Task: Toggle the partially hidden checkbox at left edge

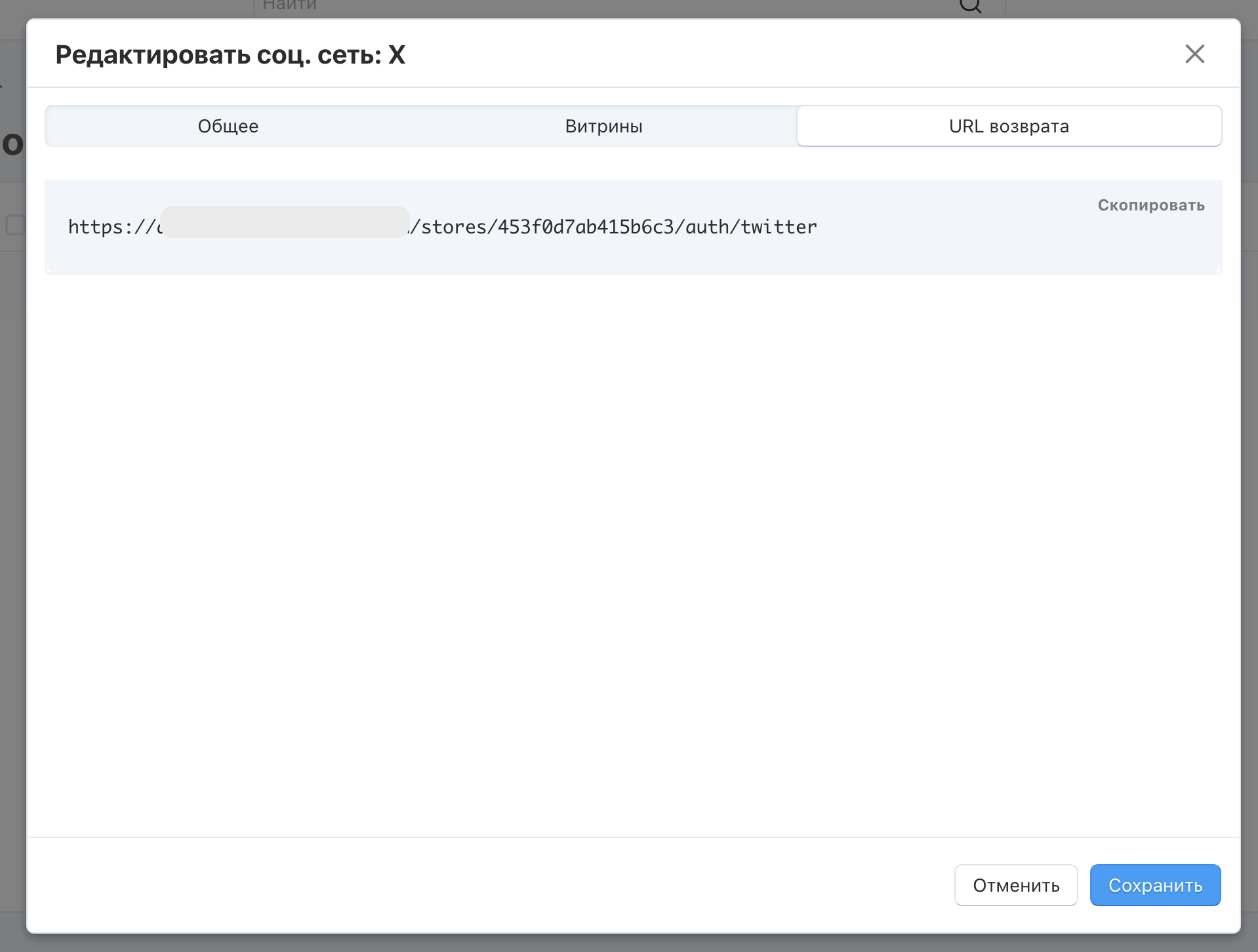Action: (x=14, y=225)
